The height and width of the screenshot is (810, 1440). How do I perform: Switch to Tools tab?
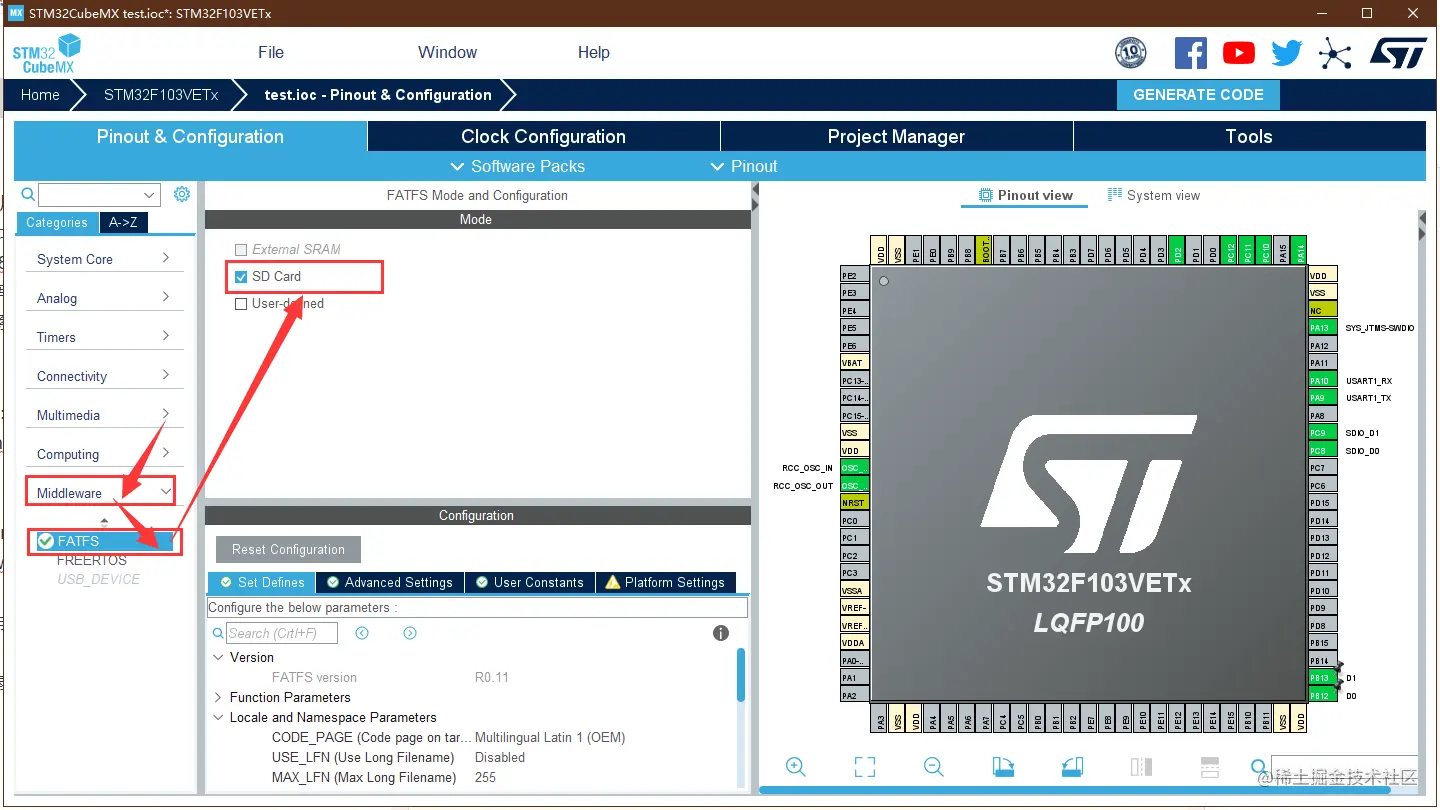click(1249, 137)
